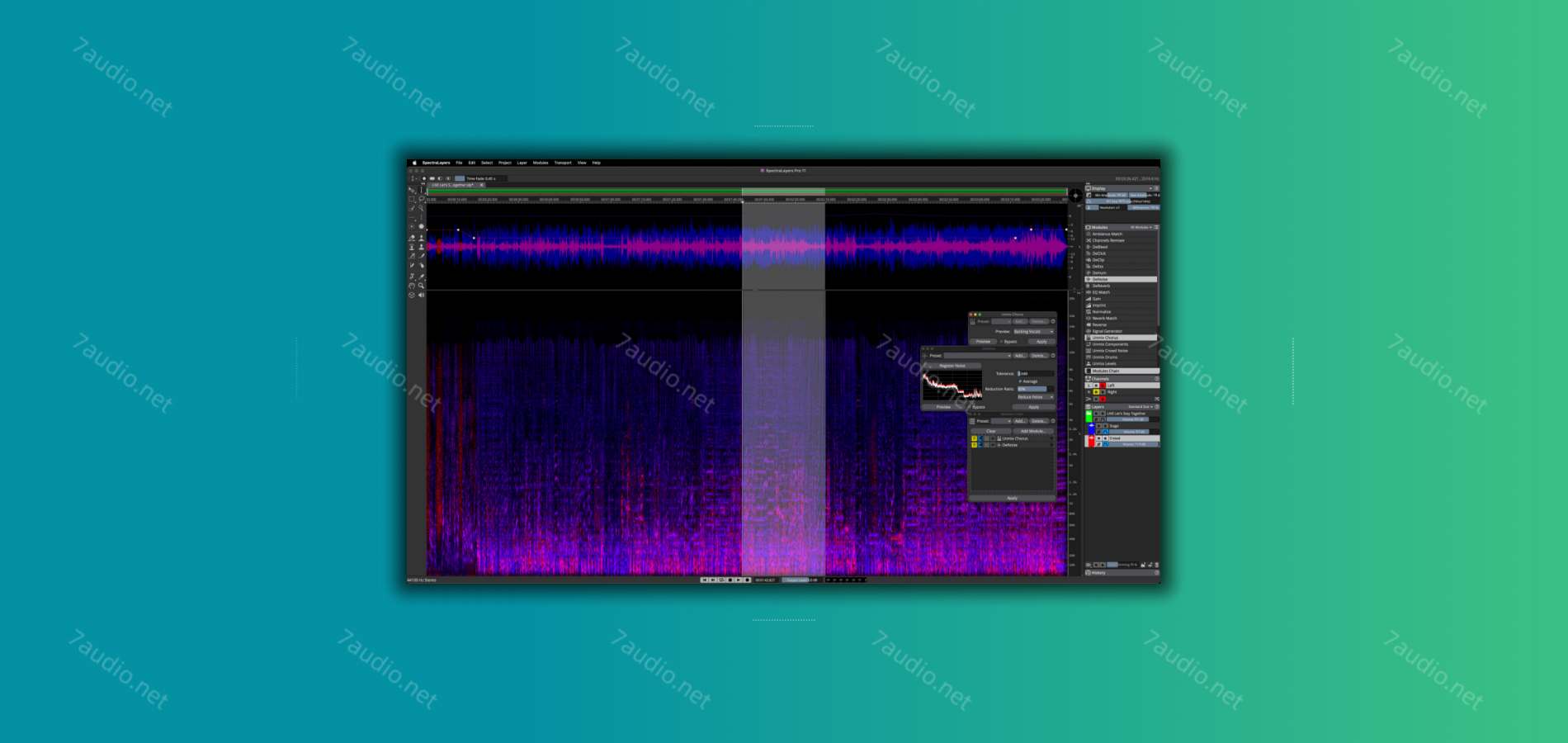
Task: Select the Zoom magnifier tool
Action: tap(421, 286)
